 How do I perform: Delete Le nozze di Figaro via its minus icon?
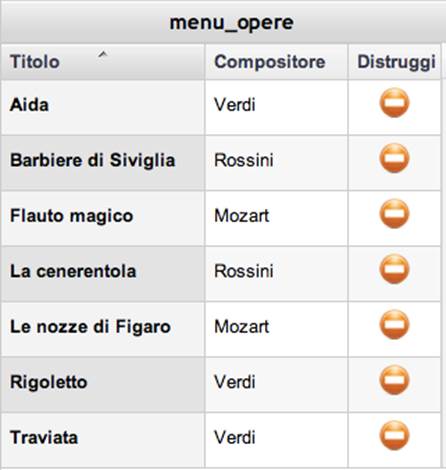(394, 325)
